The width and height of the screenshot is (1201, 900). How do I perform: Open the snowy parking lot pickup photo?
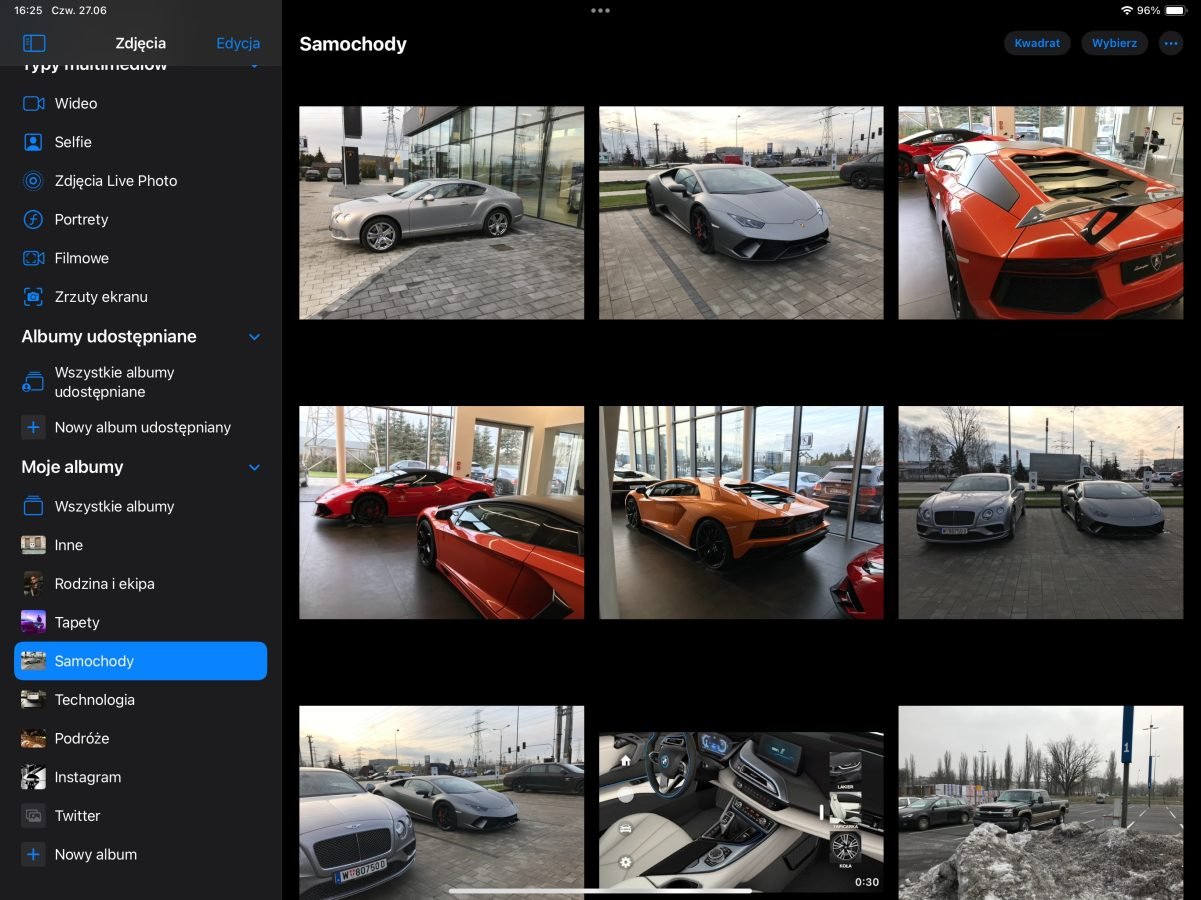tap(1040, 803)
